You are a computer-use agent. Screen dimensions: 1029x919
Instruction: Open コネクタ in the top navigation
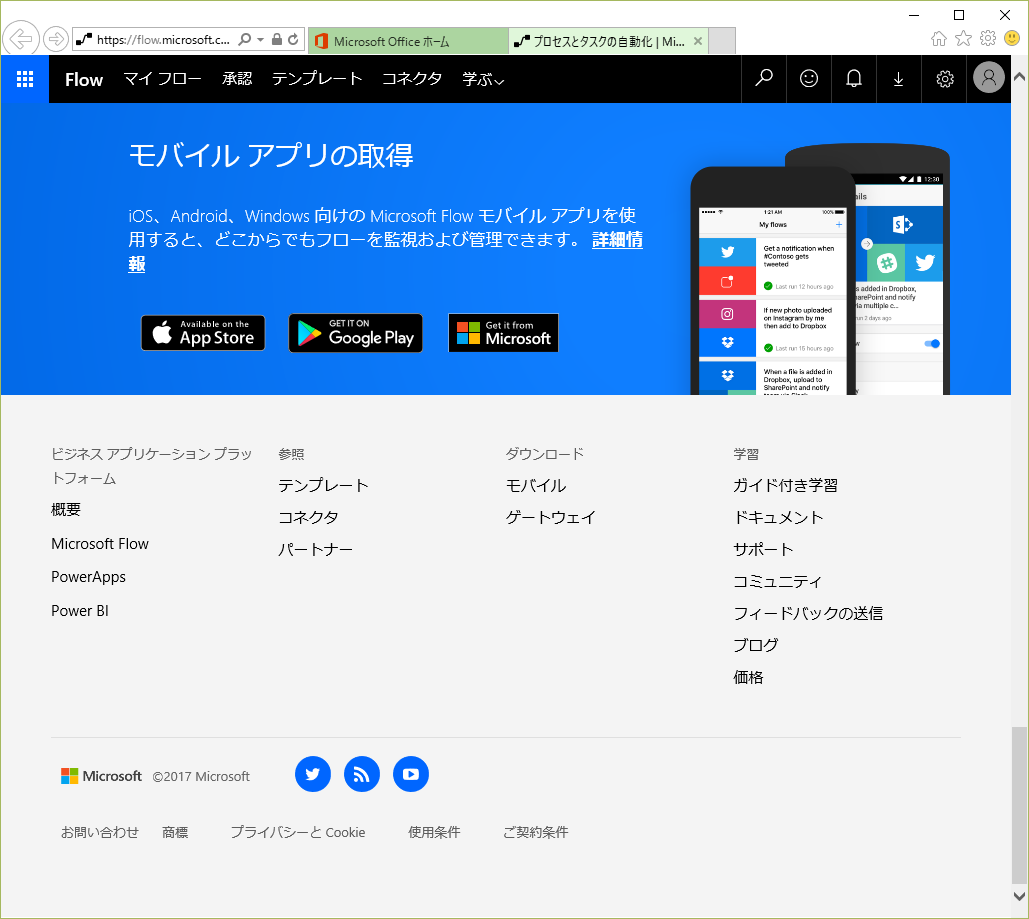(411, 79)
